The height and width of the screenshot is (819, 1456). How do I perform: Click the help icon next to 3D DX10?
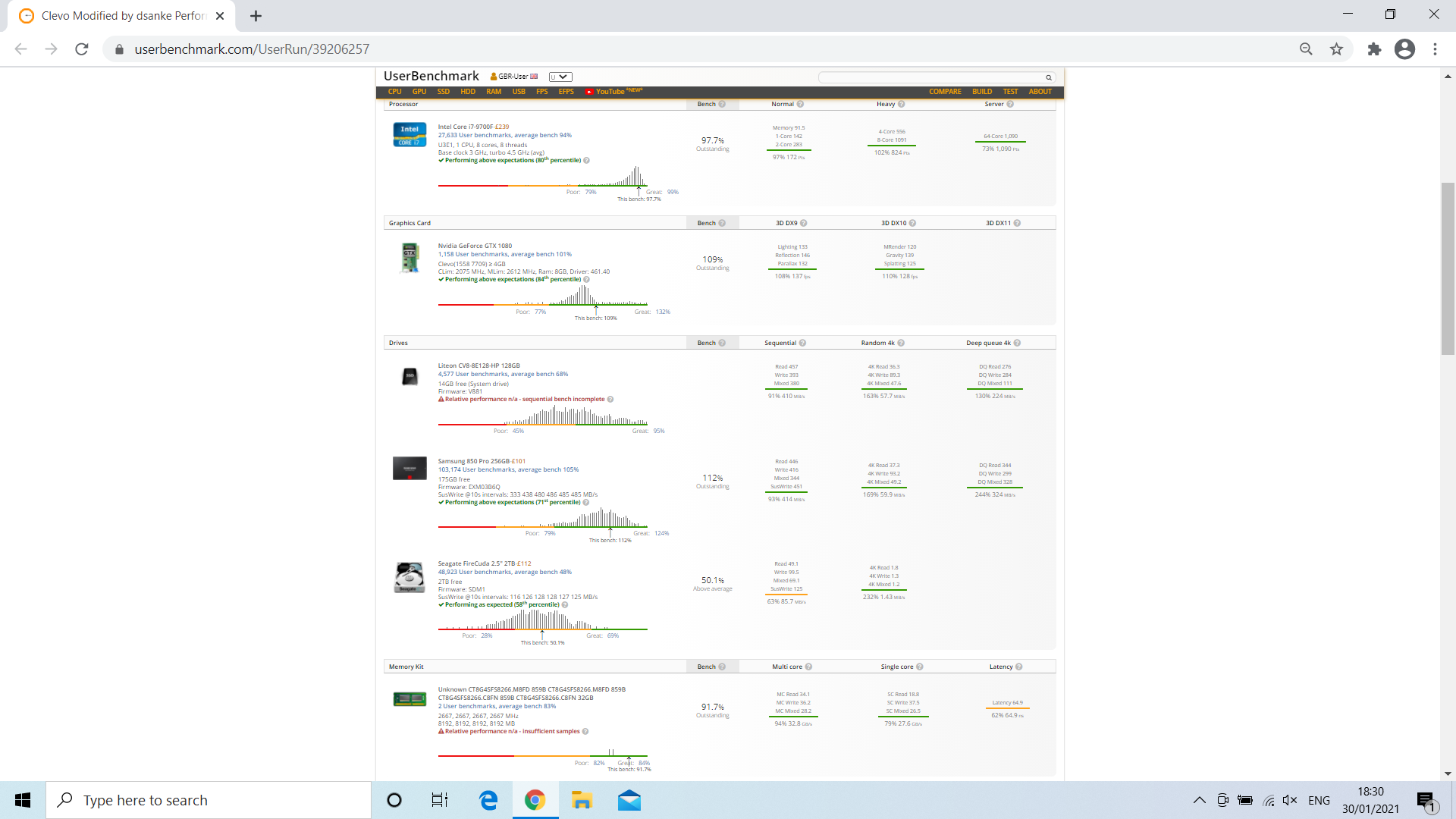point(912,224)
